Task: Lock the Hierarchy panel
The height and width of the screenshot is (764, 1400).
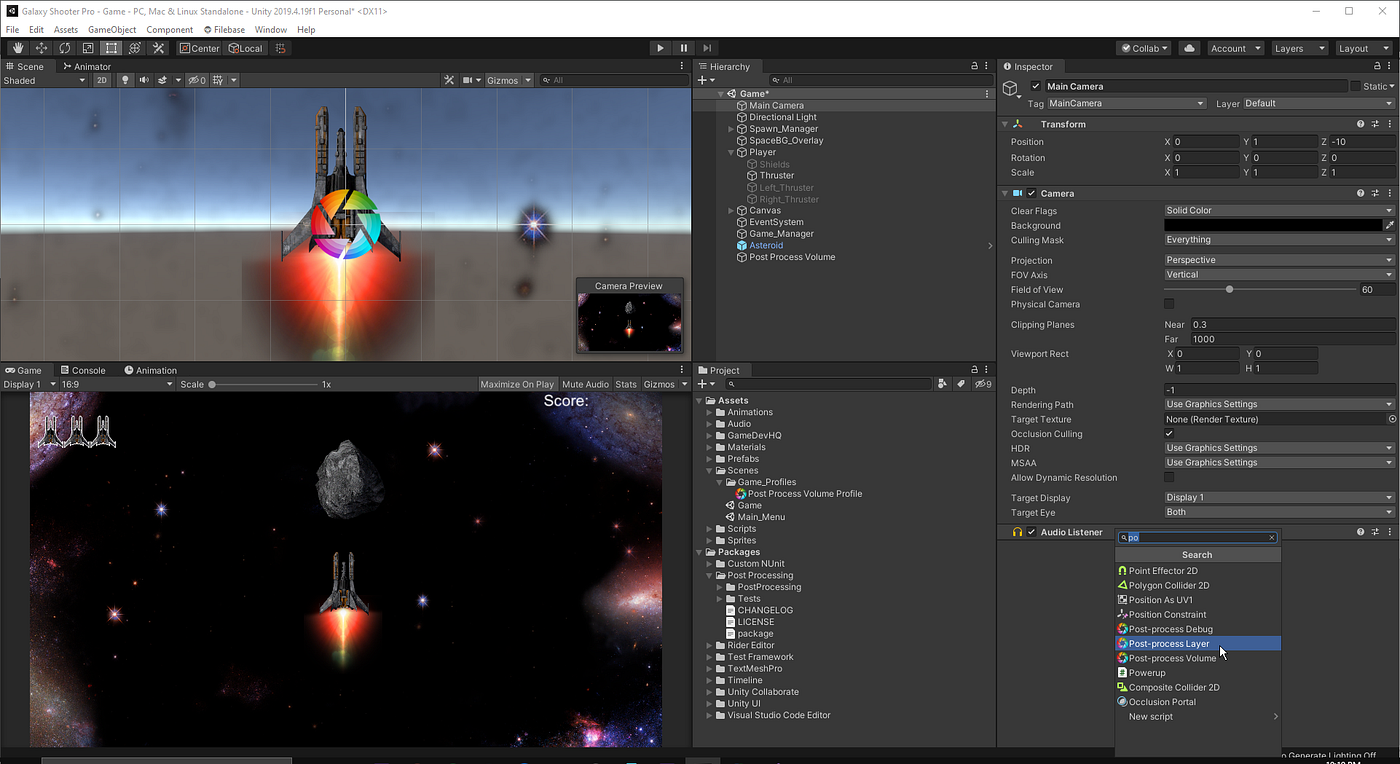Action: pos(974,66)
